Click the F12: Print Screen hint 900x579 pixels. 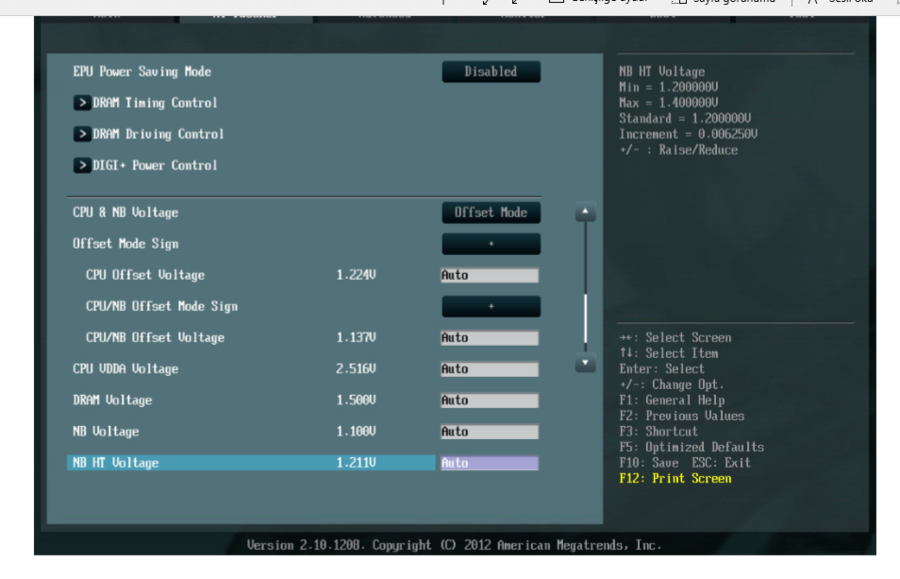click(676, 479)
